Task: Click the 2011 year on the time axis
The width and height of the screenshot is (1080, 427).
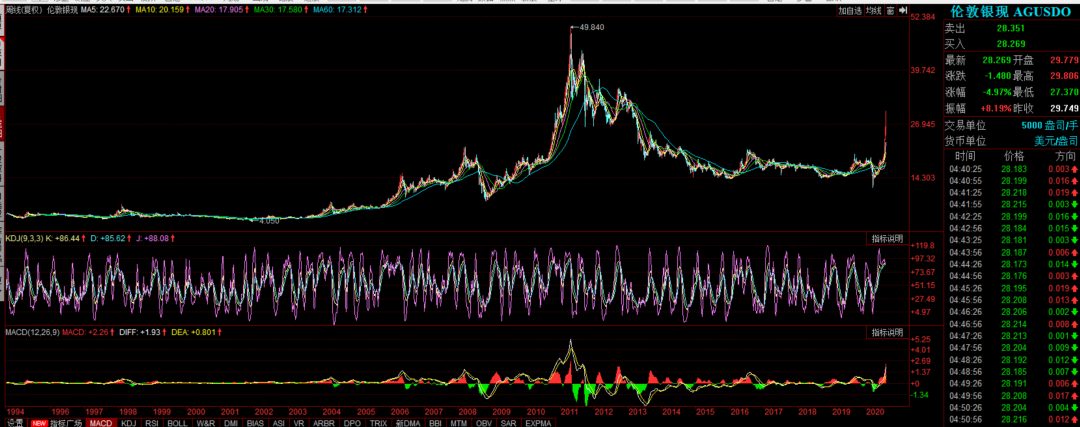Action: 570,411
